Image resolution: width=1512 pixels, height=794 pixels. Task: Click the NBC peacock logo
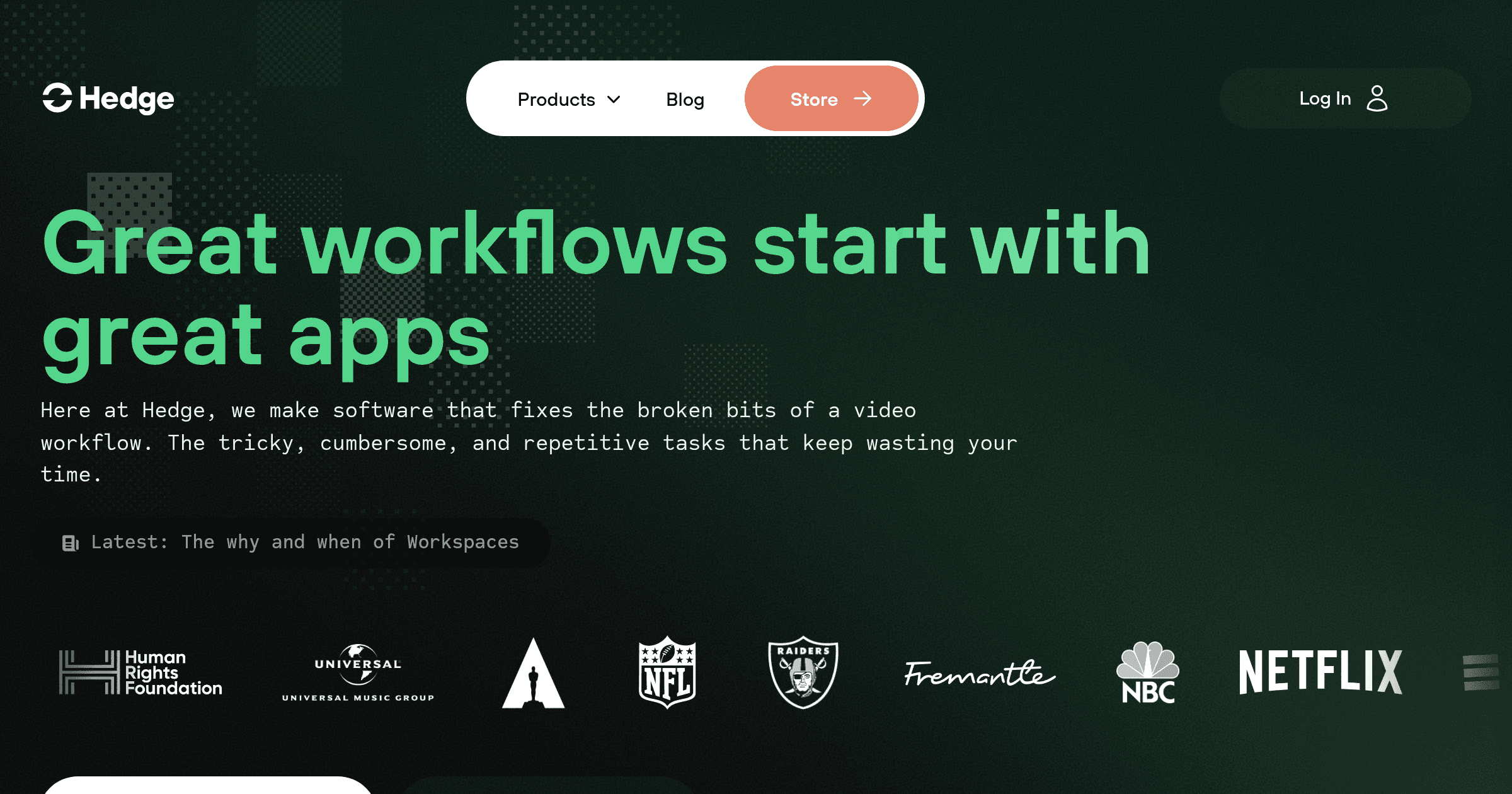pos(1148,672)
